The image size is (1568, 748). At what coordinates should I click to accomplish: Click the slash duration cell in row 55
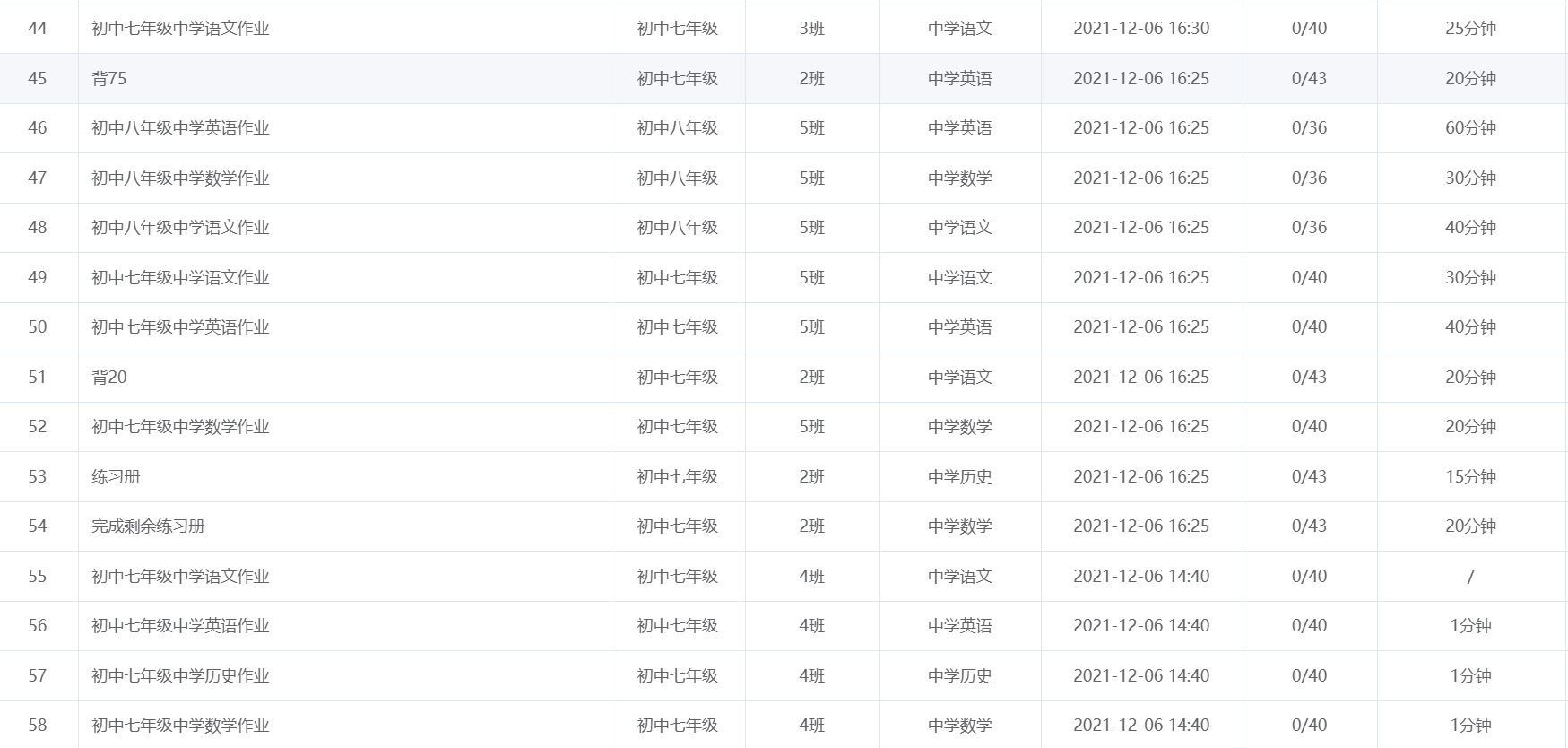tap(1470, 577)
